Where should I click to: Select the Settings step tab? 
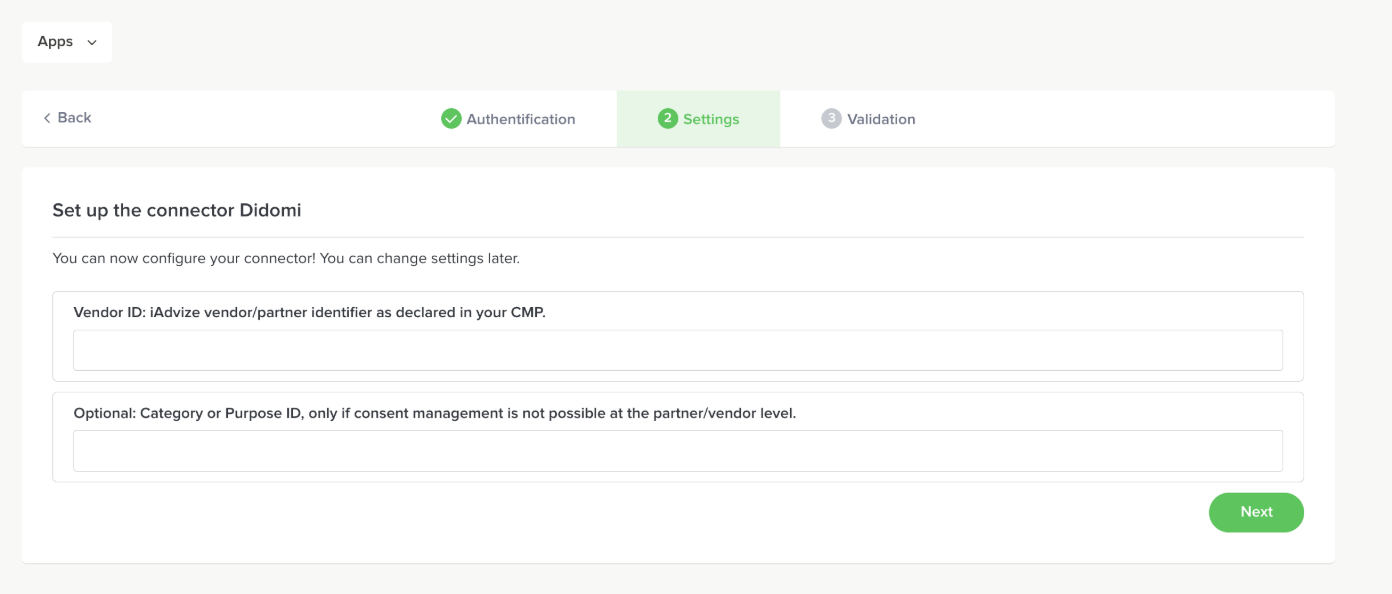point(710,119)
